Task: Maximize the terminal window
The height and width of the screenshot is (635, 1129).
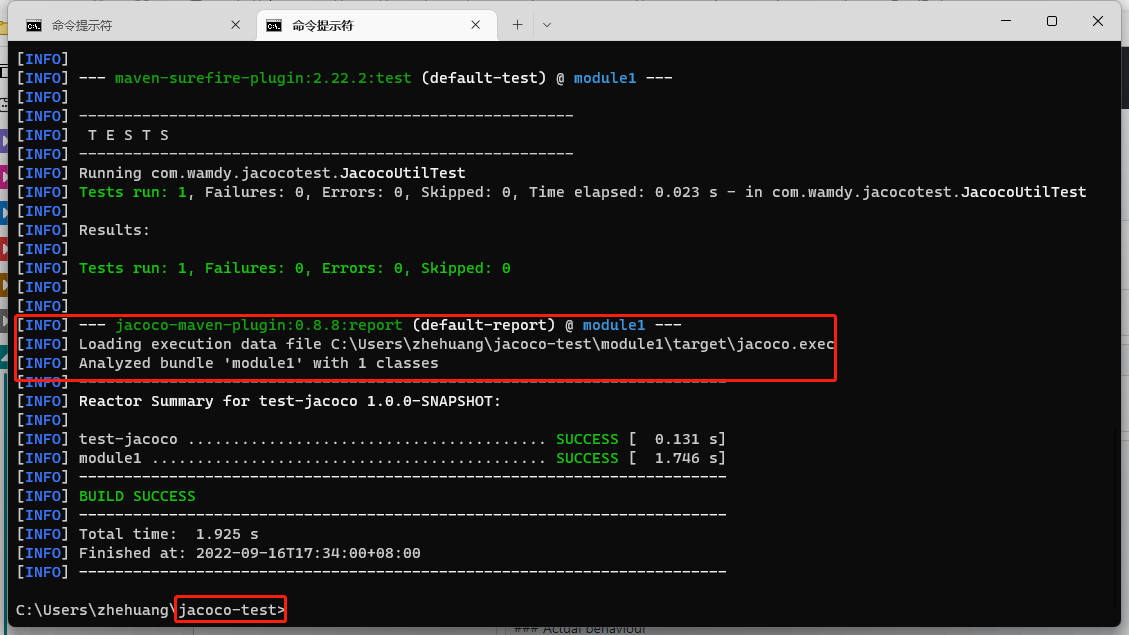Action: click(1052, 21)
